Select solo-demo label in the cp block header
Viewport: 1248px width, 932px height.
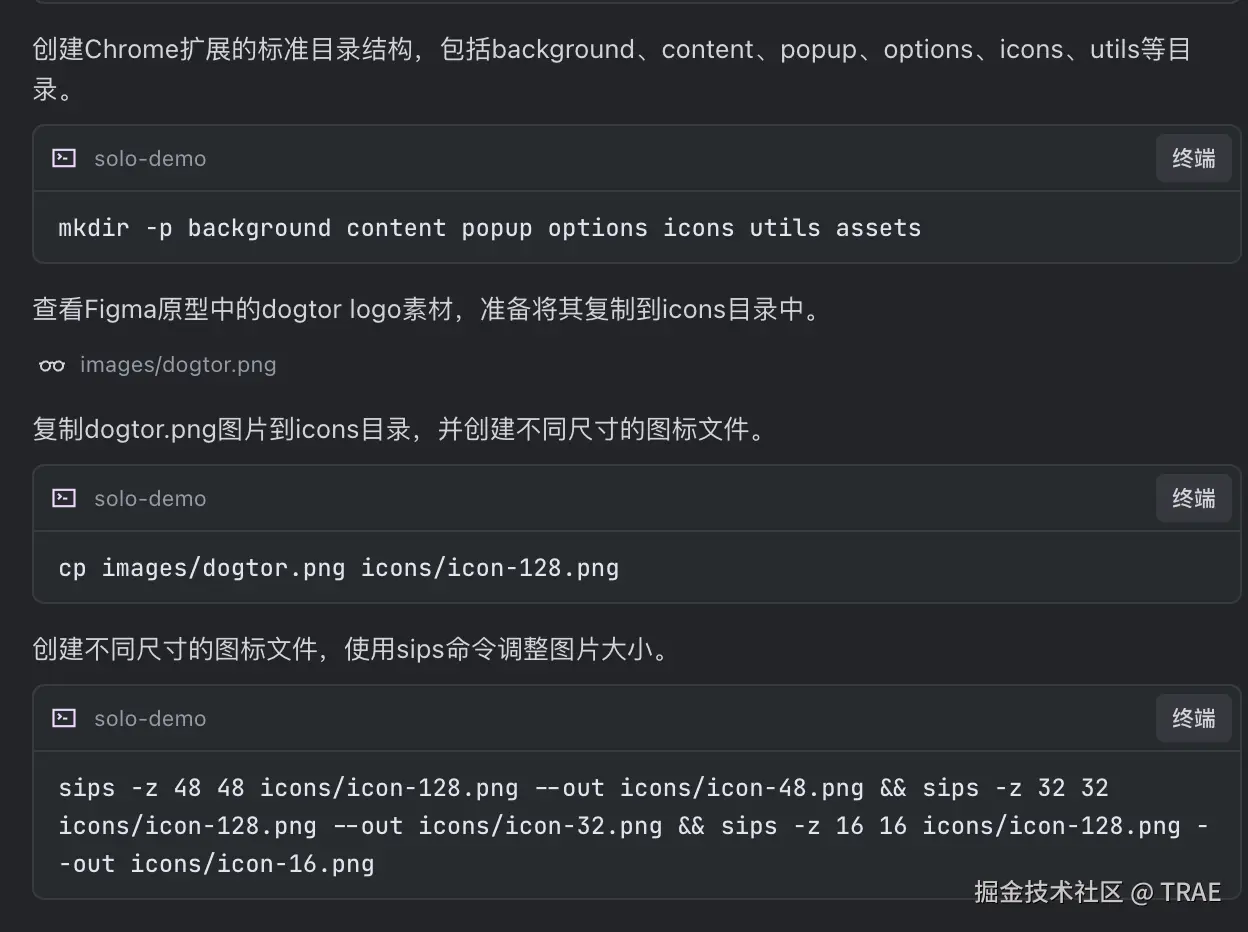point(150,498)
